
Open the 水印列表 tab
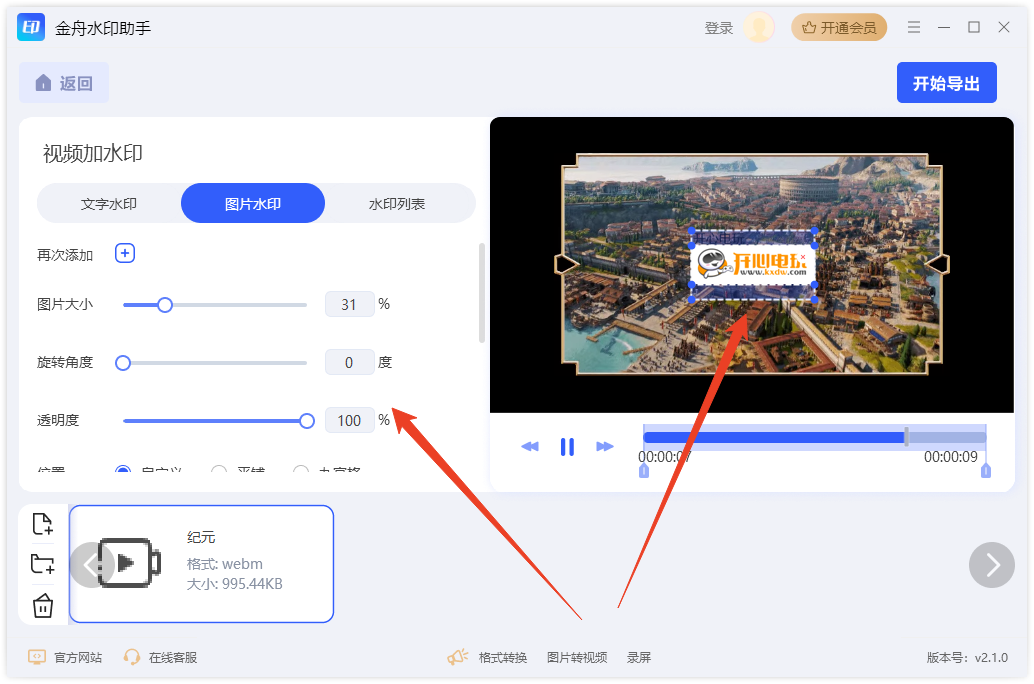tap(398, 202)
